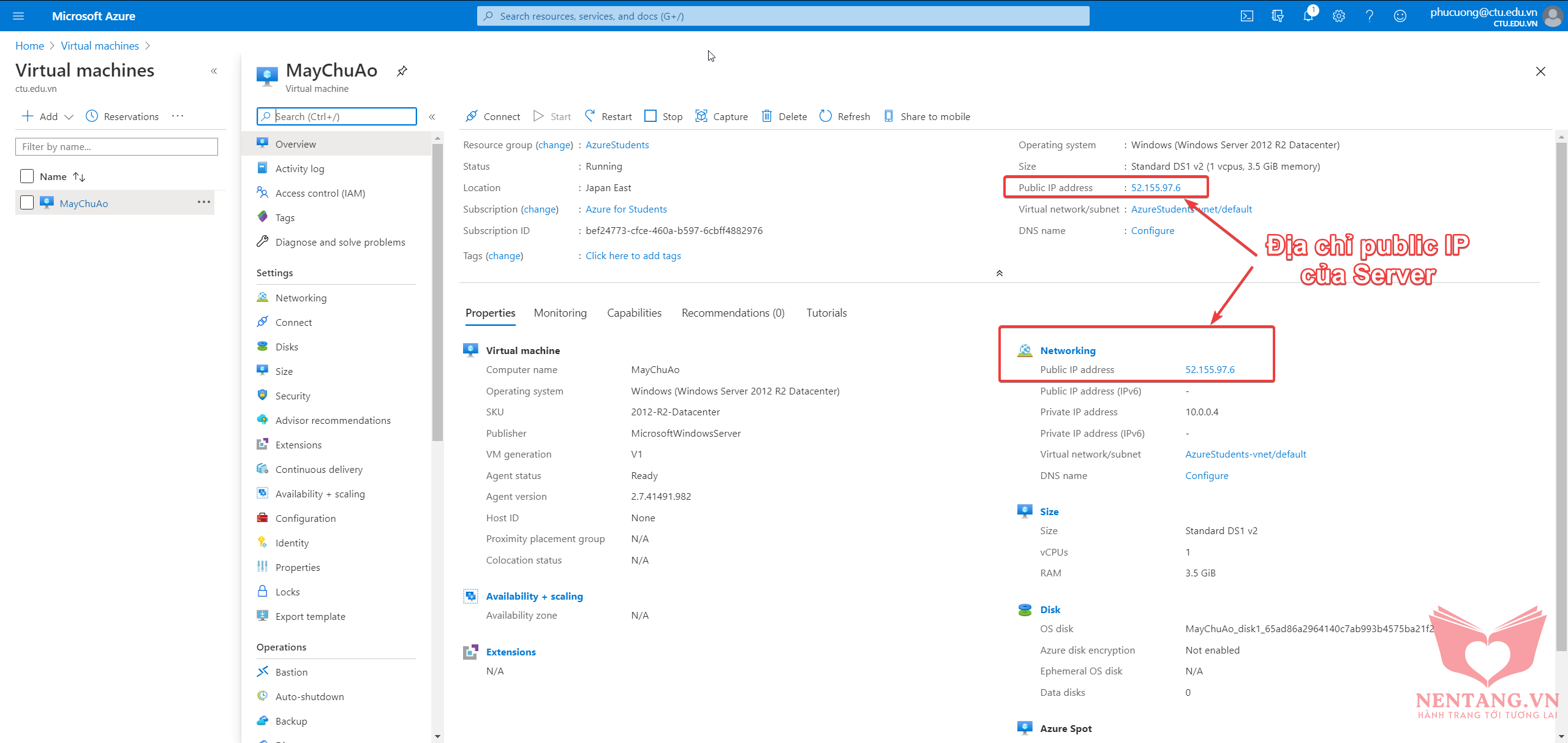Open the AzureStudents resource group link
Viewport: 1568px width, 743px height.
click(617, 145)
